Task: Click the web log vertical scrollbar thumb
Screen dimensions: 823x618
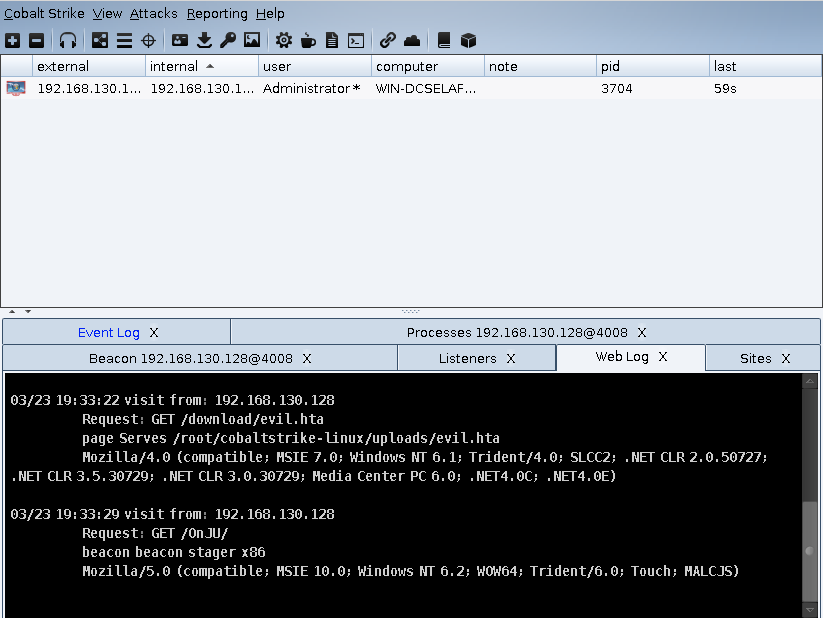Action: click(810, 551)
